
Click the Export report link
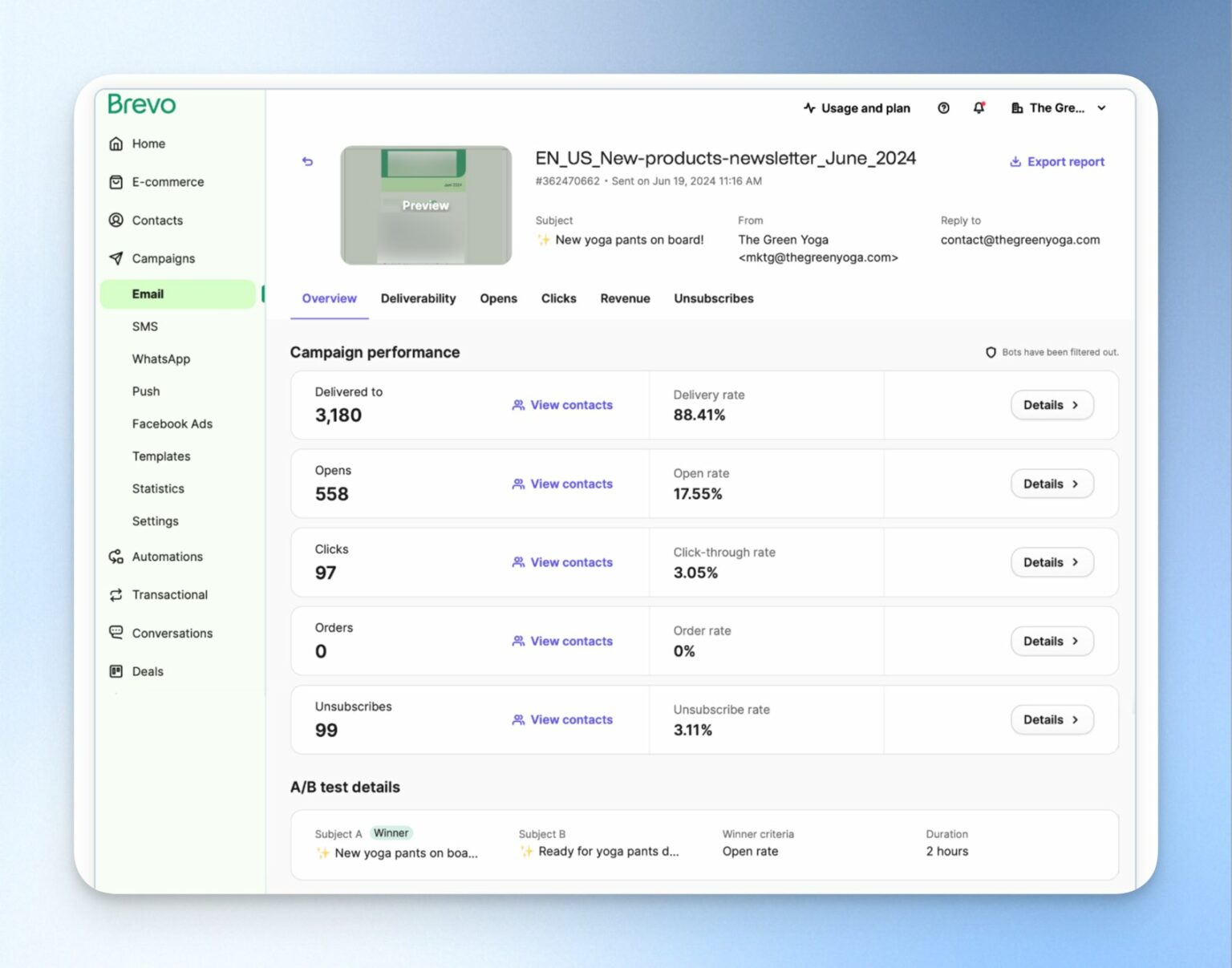click(1056, 161)
